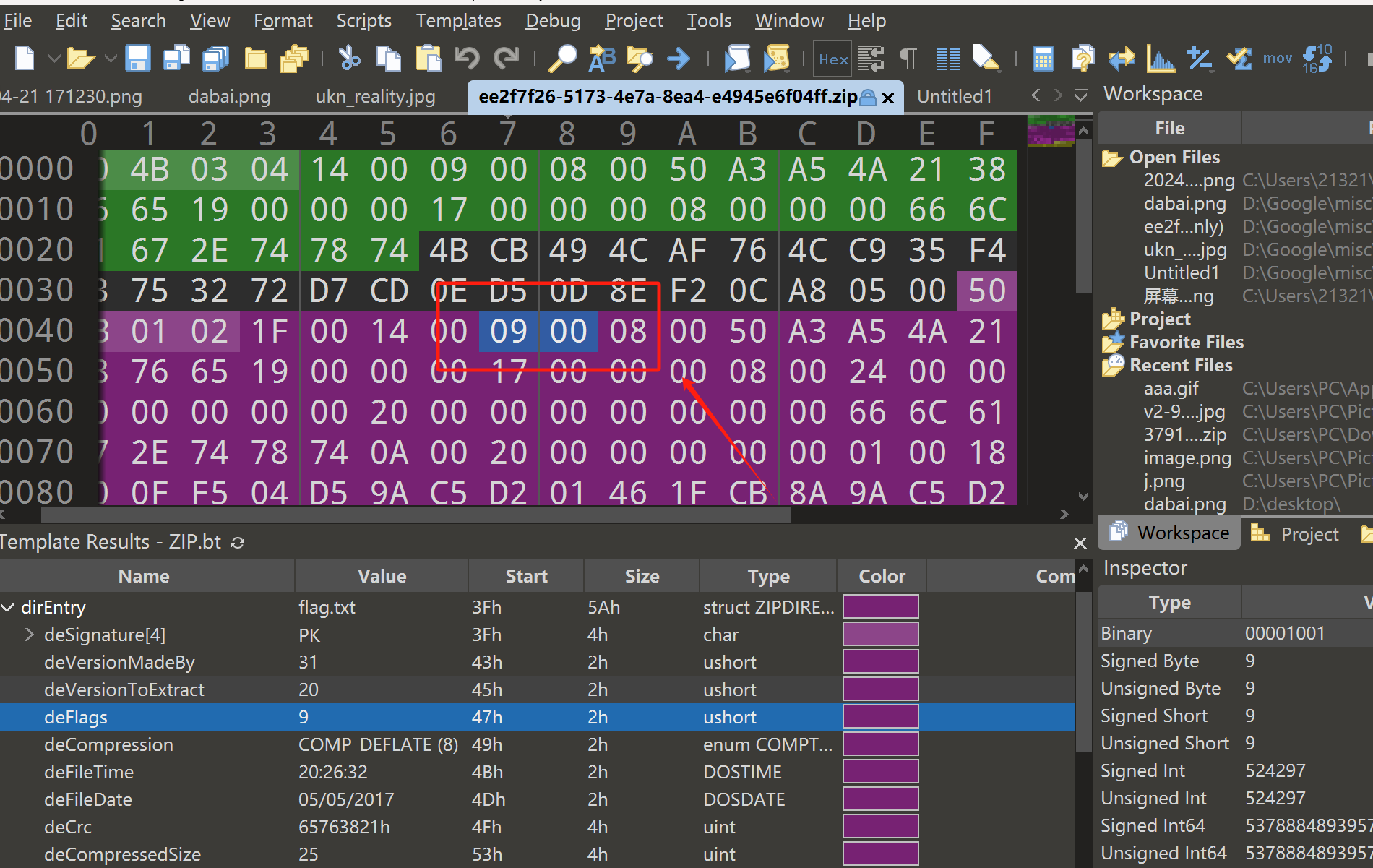Image resolution: width=1373 pixels, height=868 pixels.
Task: Click the Run Template icon
Action: click(777, 59)
